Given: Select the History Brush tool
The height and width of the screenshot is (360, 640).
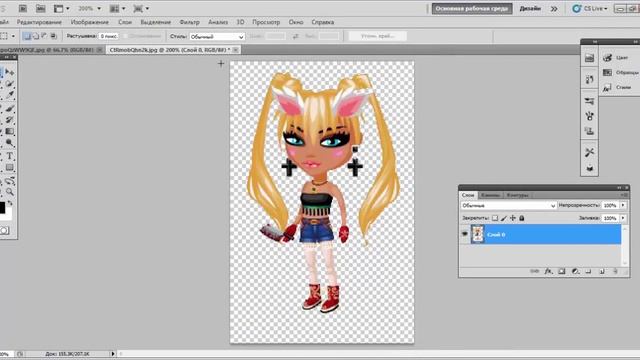Looking at the screenshot, I should (9, 120).
